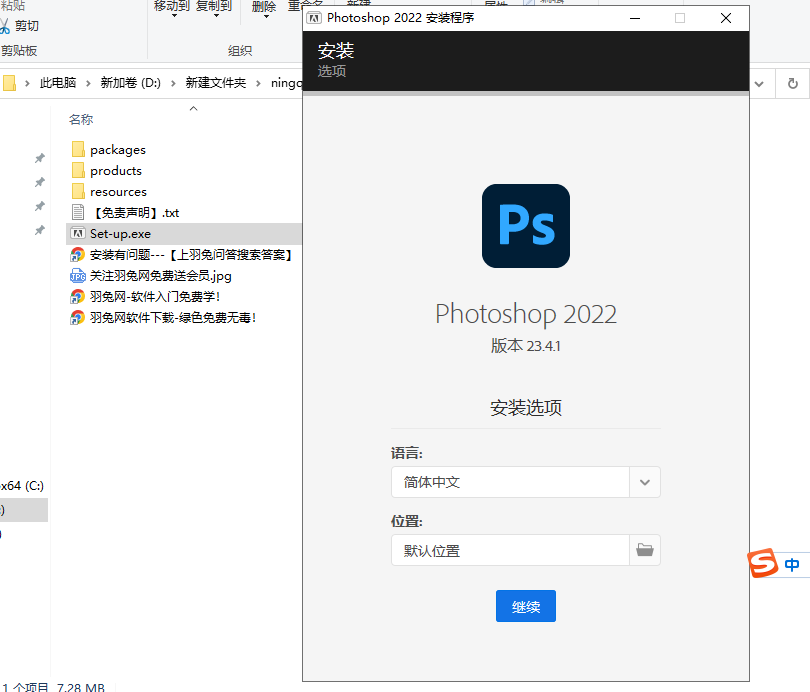The height and width of the screenshot is (692, 810).
Task: Select the 【免责声明】.txt file
Action: [137, 213]
